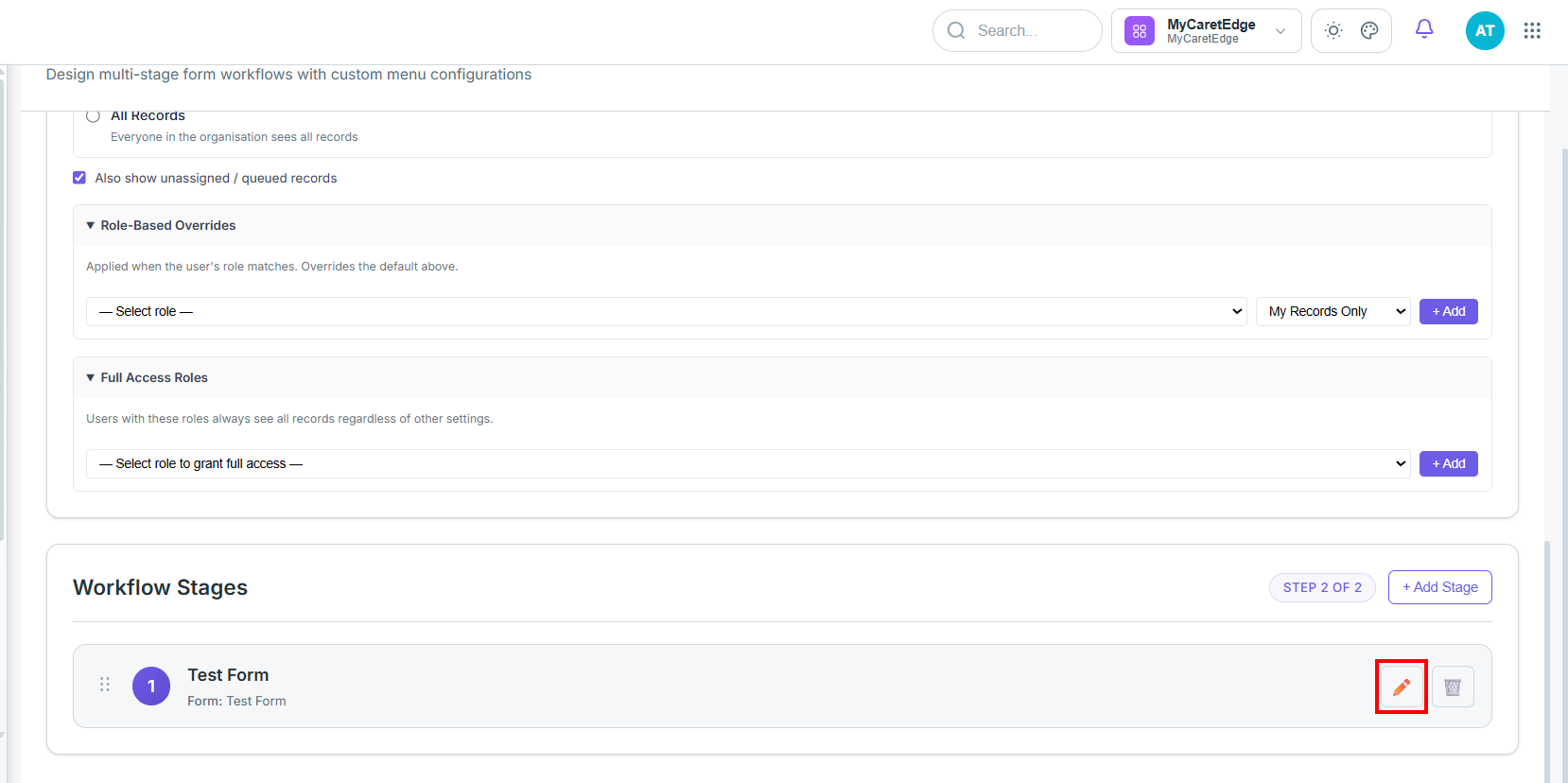1568x783 pixels.
Task: Delete the Test Form stage with trash icon
Action: click(x=1453, y=687)
